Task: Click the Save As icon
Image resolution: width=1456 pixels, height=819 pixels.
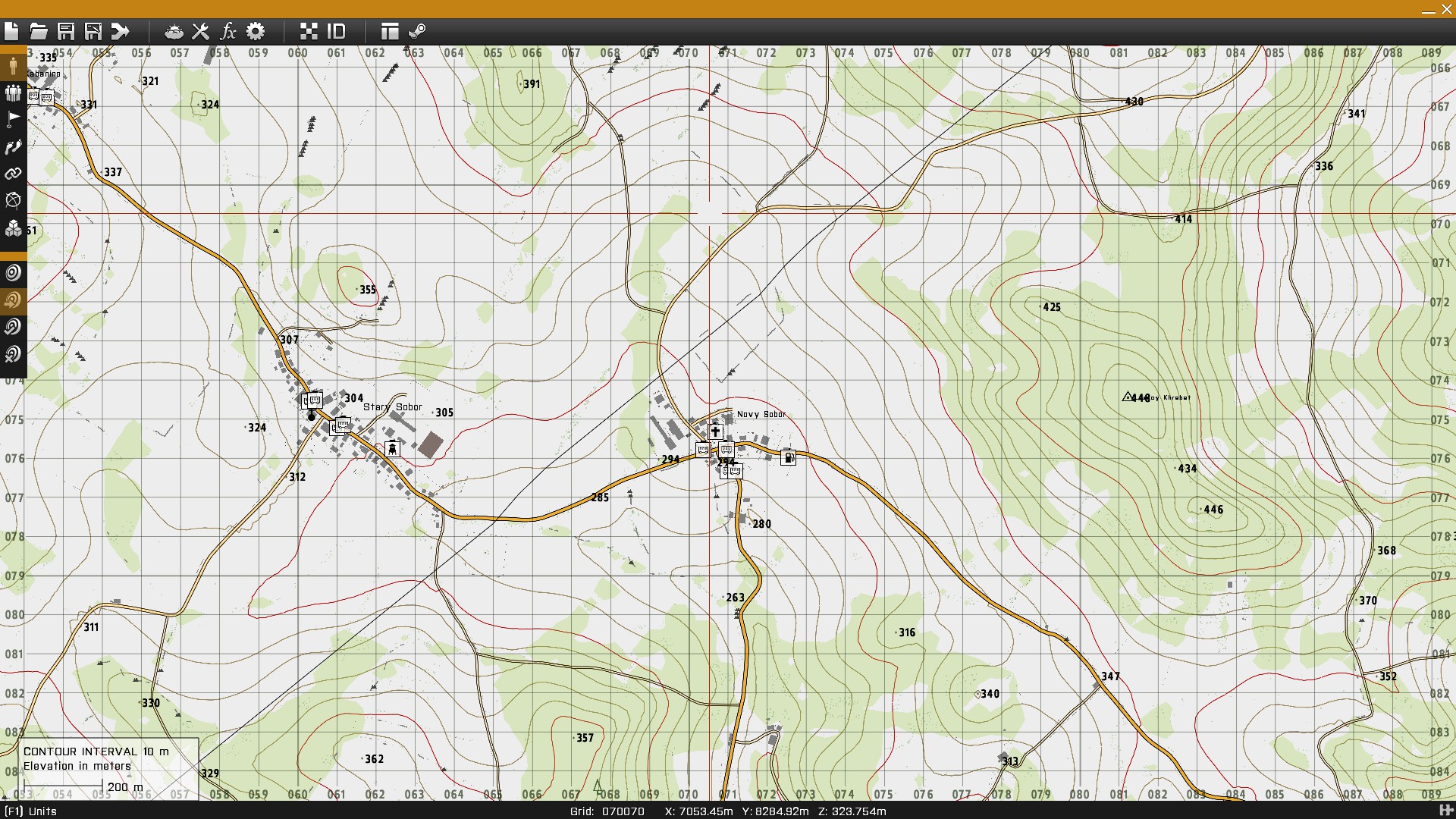Action: click(x=93, y=31)
